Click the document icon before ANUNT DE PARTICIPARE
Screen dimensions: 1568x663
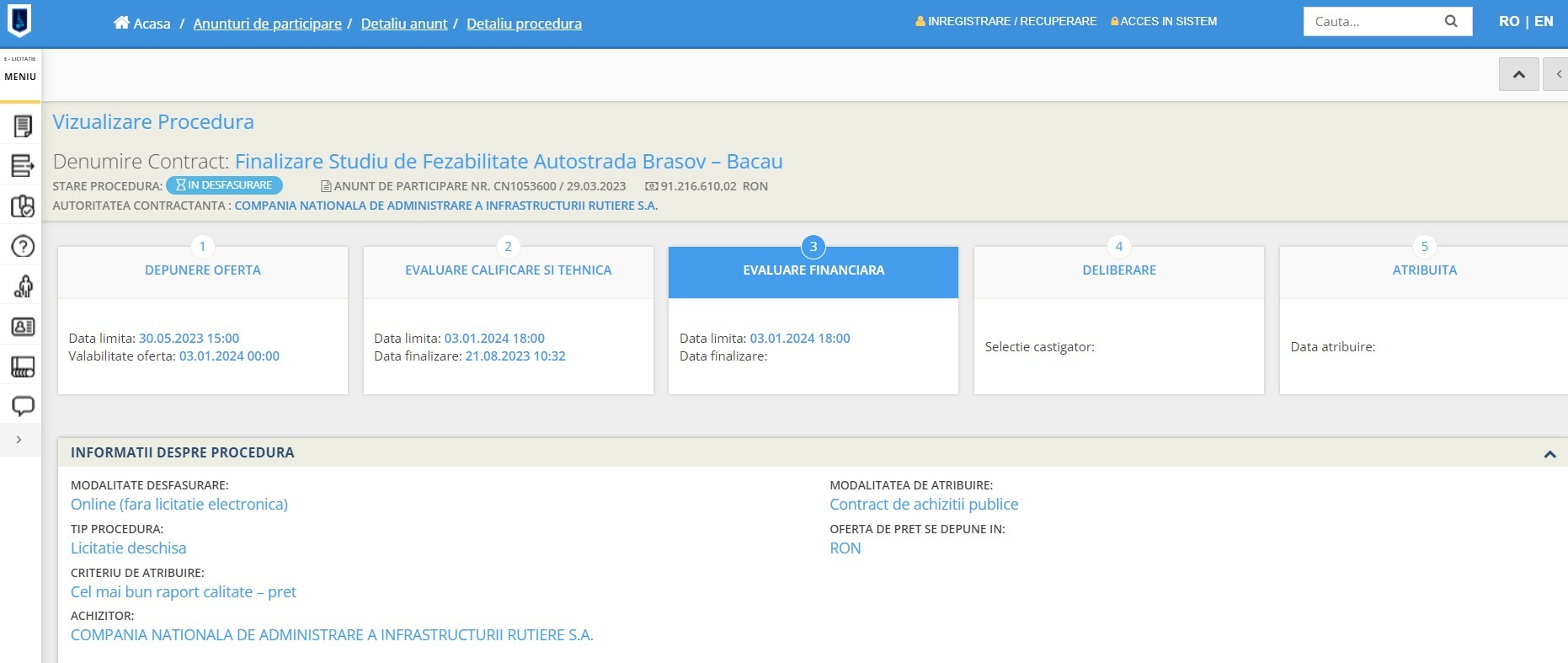[326, 186]
